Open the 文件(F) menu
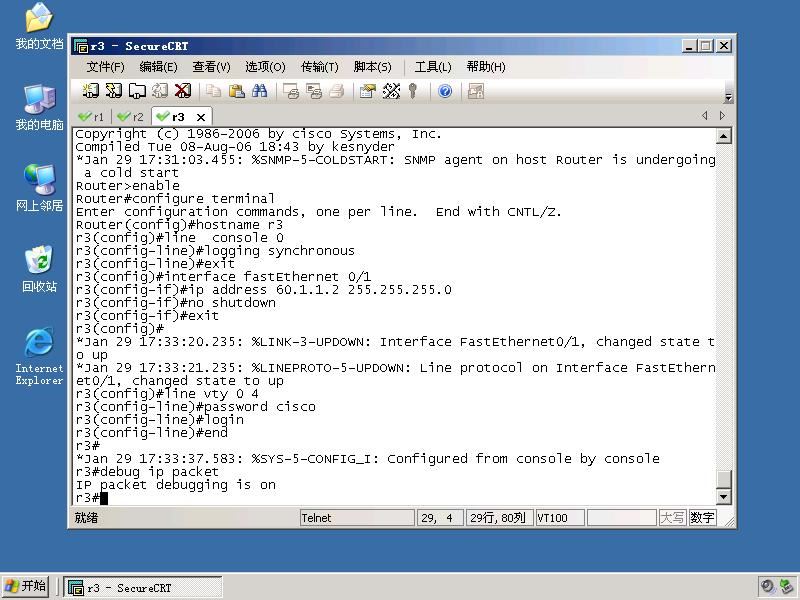Image resolution: width=800 pixels, height=600 pixels. (105, 67)
